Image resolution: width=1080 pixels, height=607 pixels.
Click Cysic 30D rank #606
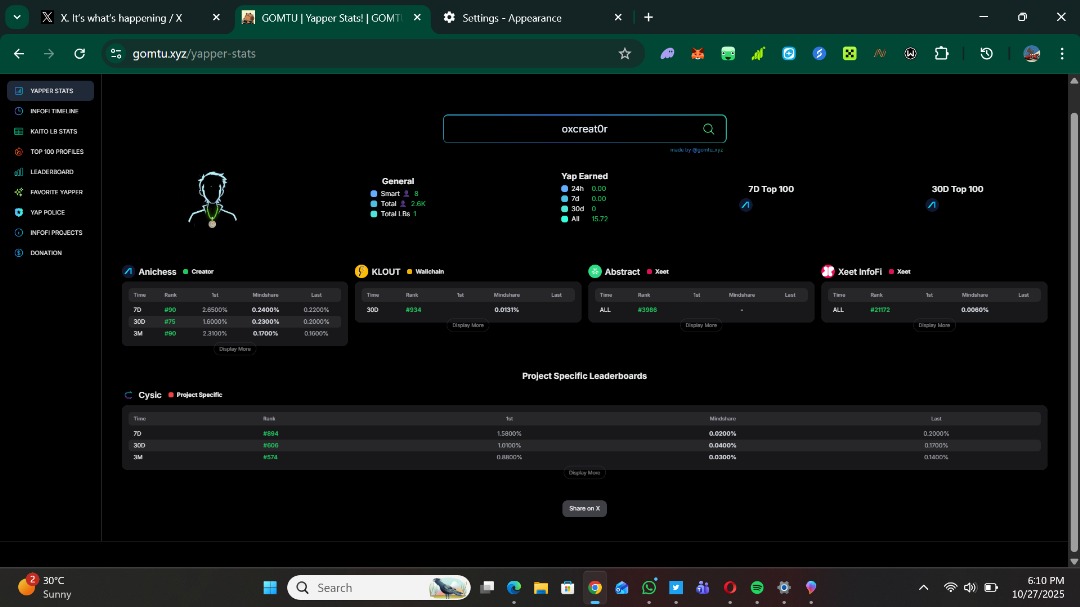270,445
